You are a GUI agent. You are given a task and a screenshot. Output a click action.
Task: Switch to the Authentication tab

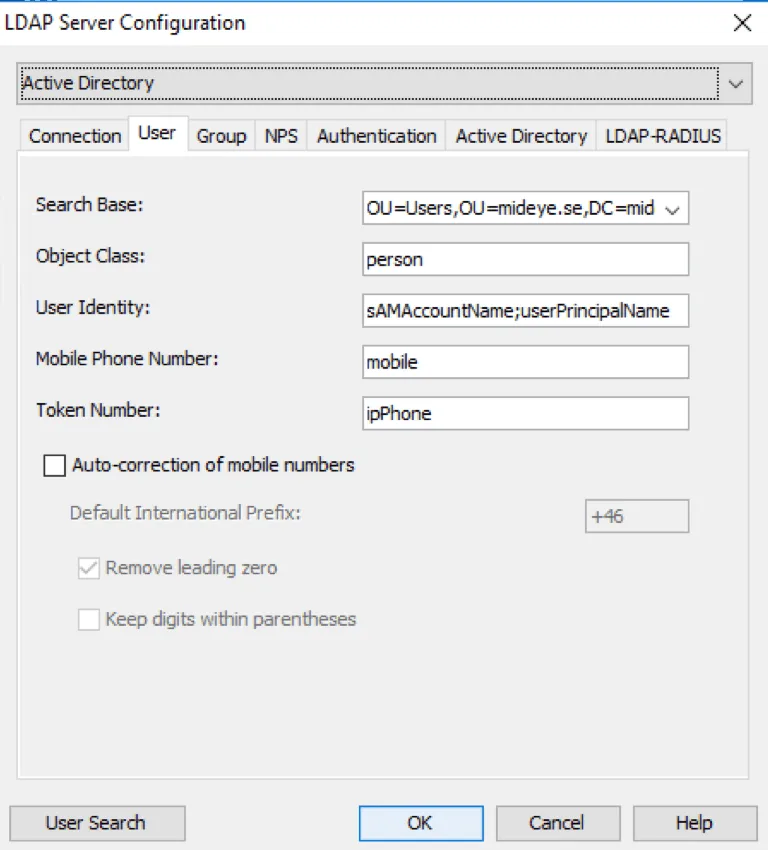pos(375,136)
